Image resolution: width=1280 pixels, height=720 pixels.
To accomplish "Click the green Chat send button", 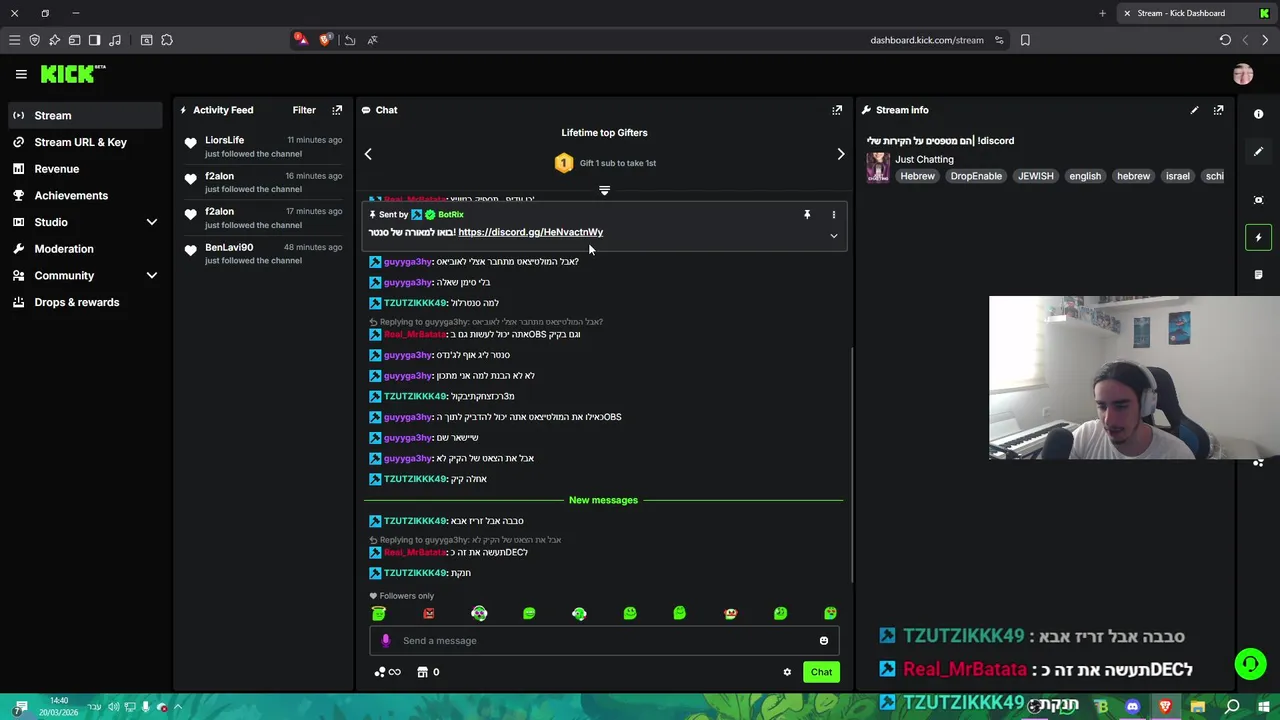I will pyautogui.click(x=821, y=672).
